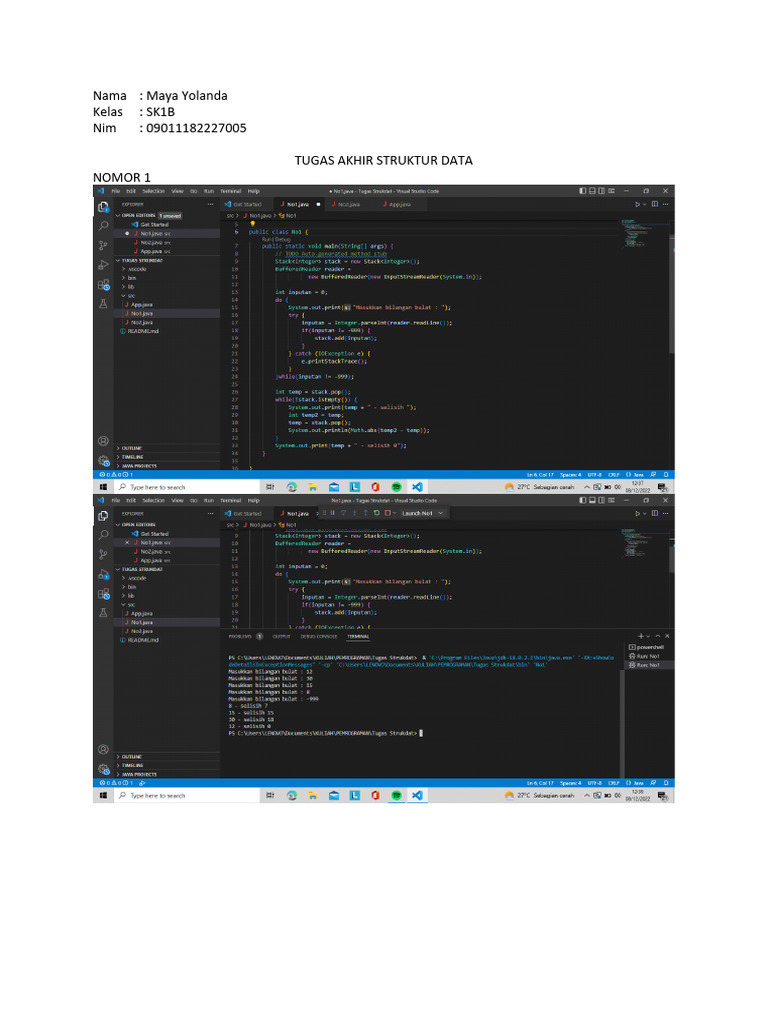The image size is (768, 1024).
Task: Switch to the OUTPUT tab in the lower panel
Action: 281,636
